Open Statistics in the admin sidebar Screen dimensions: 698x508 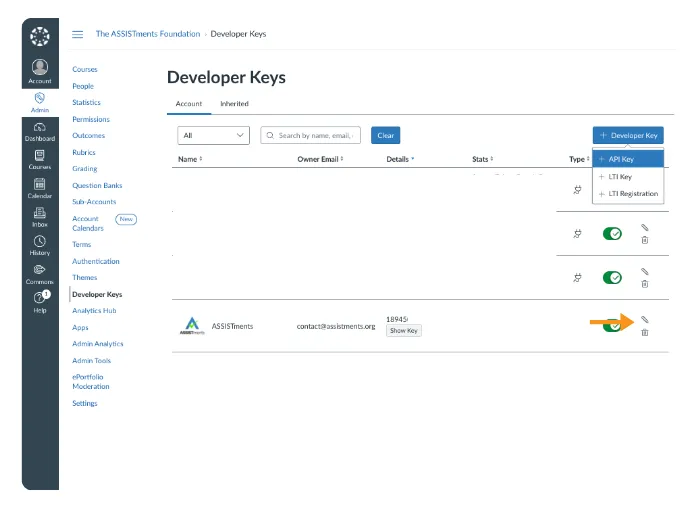point(86,102)
